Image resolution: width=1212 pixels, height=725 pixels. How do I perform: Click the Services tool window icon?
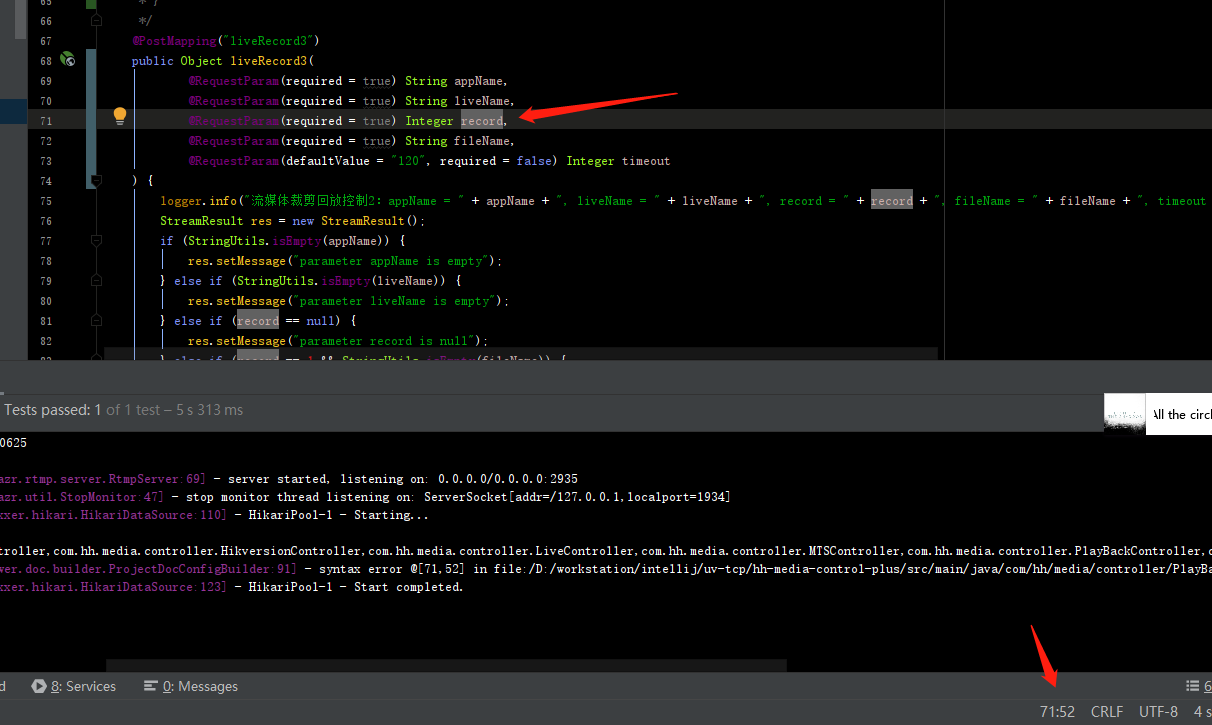click(x=39, y=686)
